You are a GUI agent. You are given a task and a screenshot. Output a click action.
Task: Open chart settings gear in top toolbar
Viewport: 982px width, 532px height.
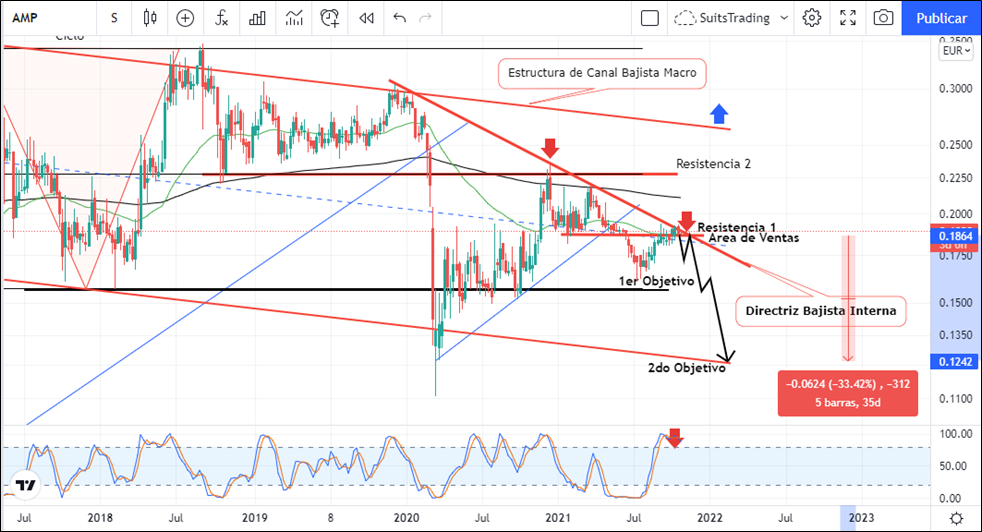[812, 18]
